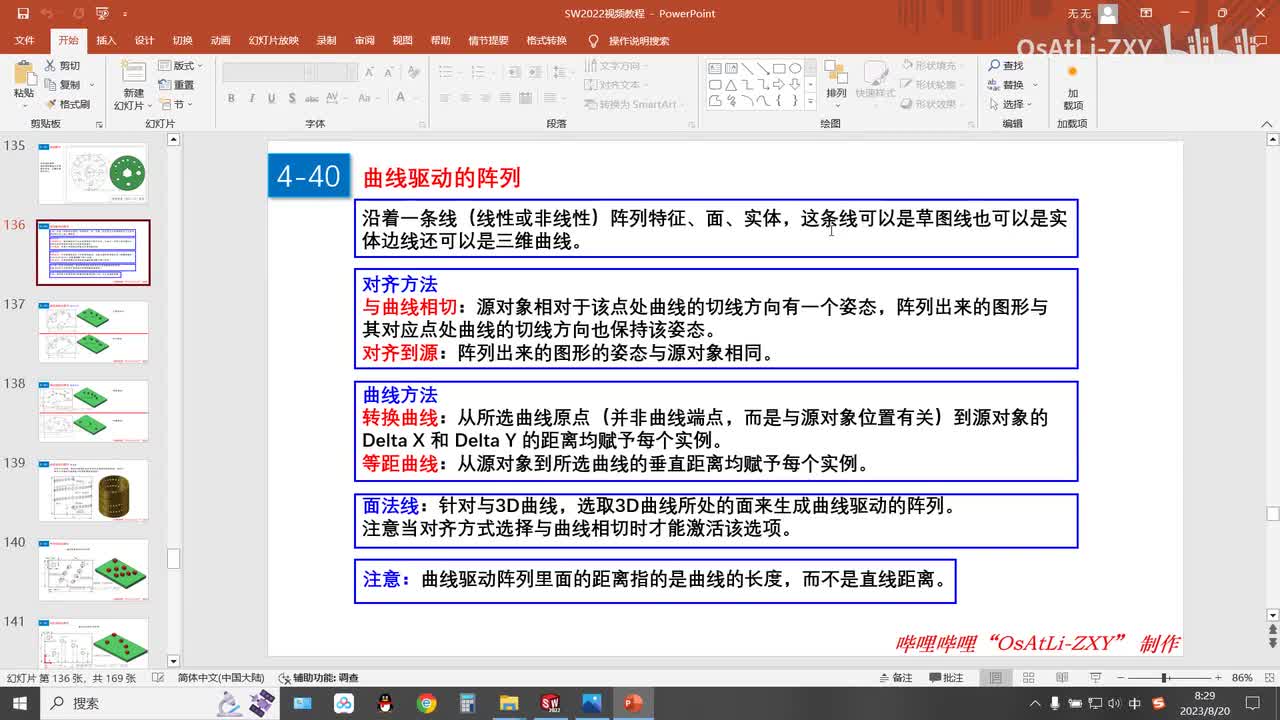The height and width of the screenshot is (720, 1280).
Task: Click the zoom percentage 86%
Action: click(1242, 678)
